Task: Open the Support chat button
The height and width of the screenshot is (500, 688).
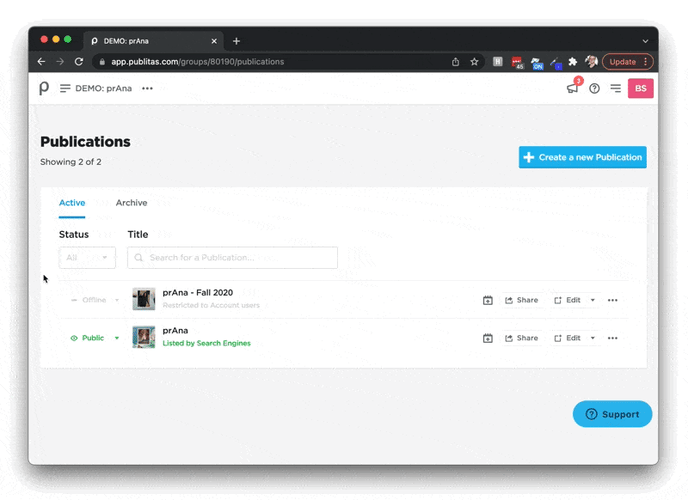Action: click(612, 414)
